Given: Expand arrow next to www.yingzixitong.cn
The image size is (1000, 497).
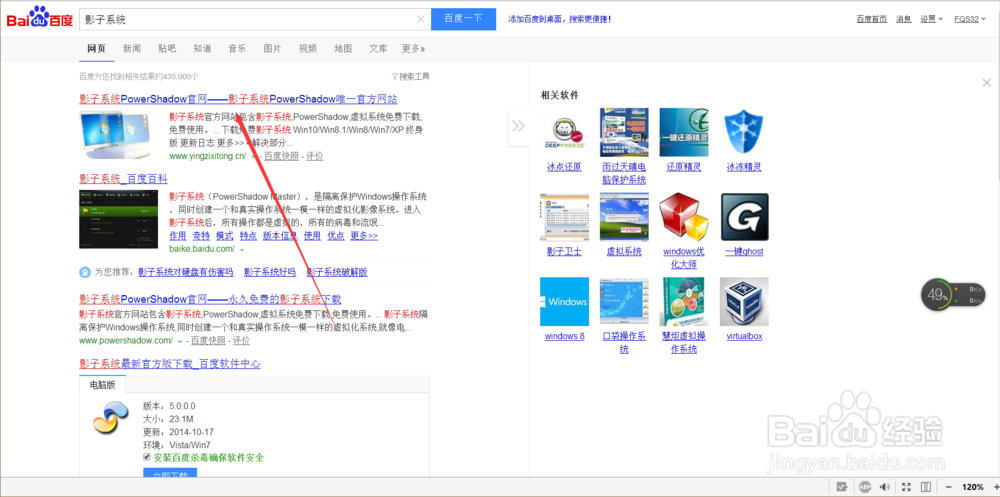Looking at the screenshot, I should [x=254, y=156].
